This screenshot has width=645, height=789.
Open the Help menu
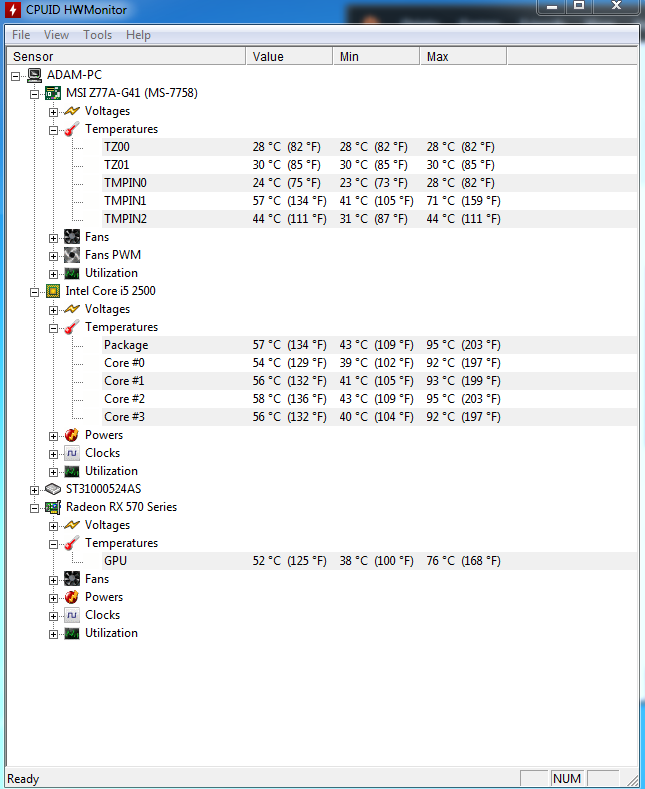(x=138, y=35)
